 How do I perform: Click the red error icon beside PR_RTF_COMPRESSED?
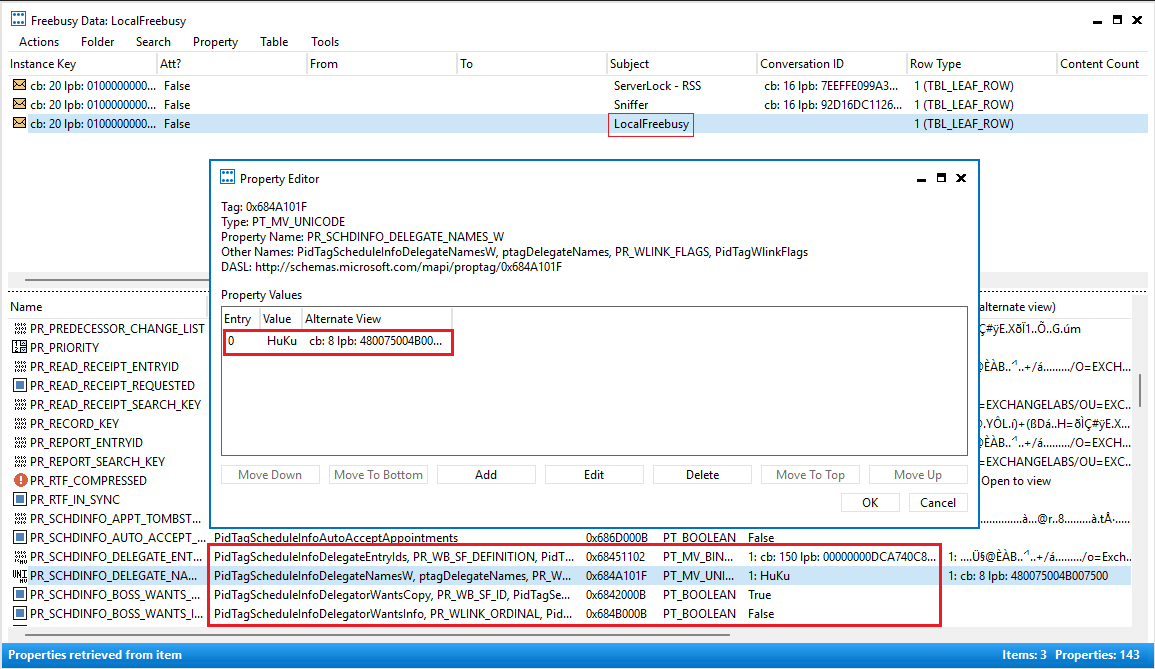20,481
